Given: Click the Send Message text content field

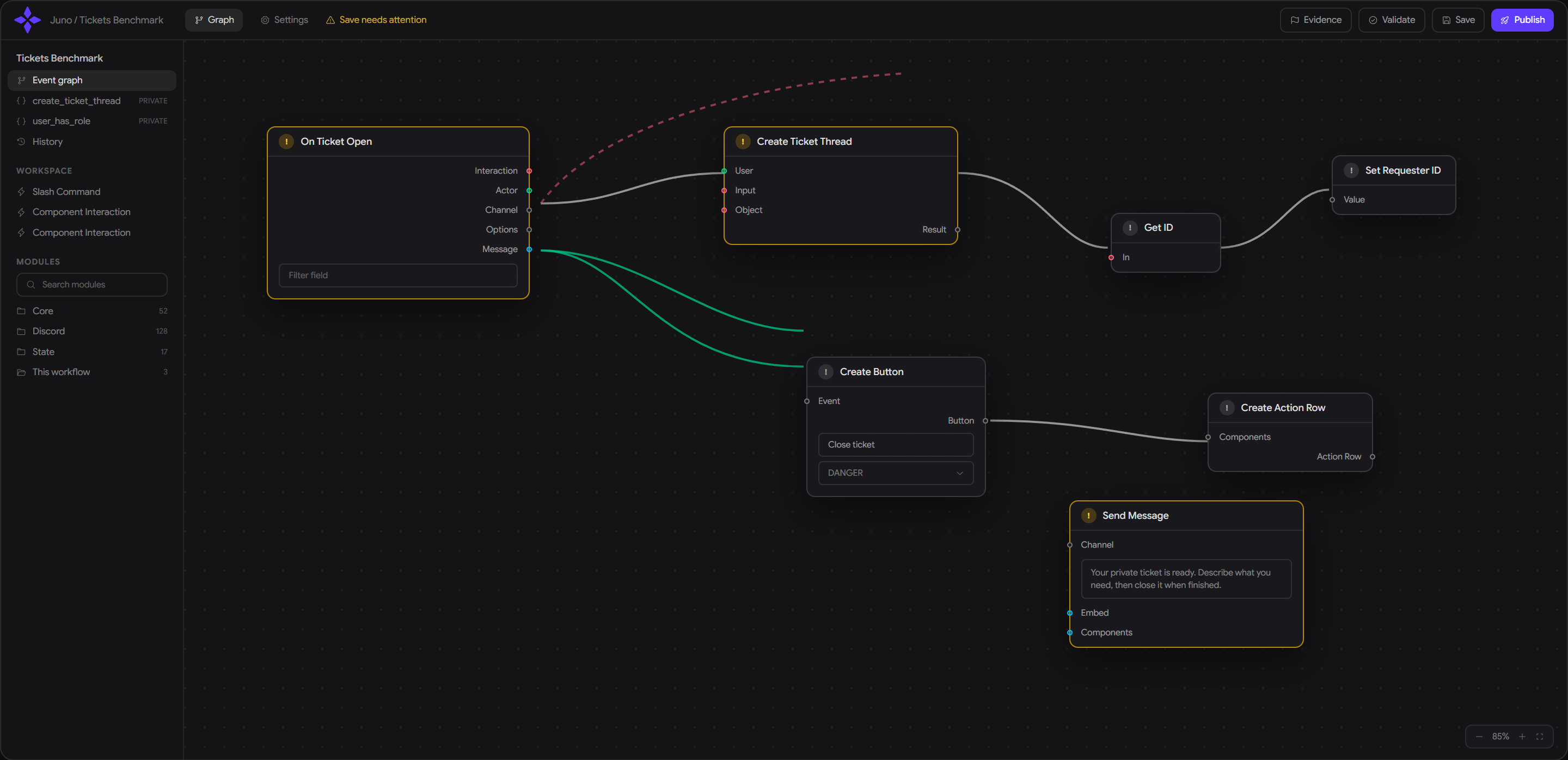Looking at the screenshot, I should tap(1186, 579).
